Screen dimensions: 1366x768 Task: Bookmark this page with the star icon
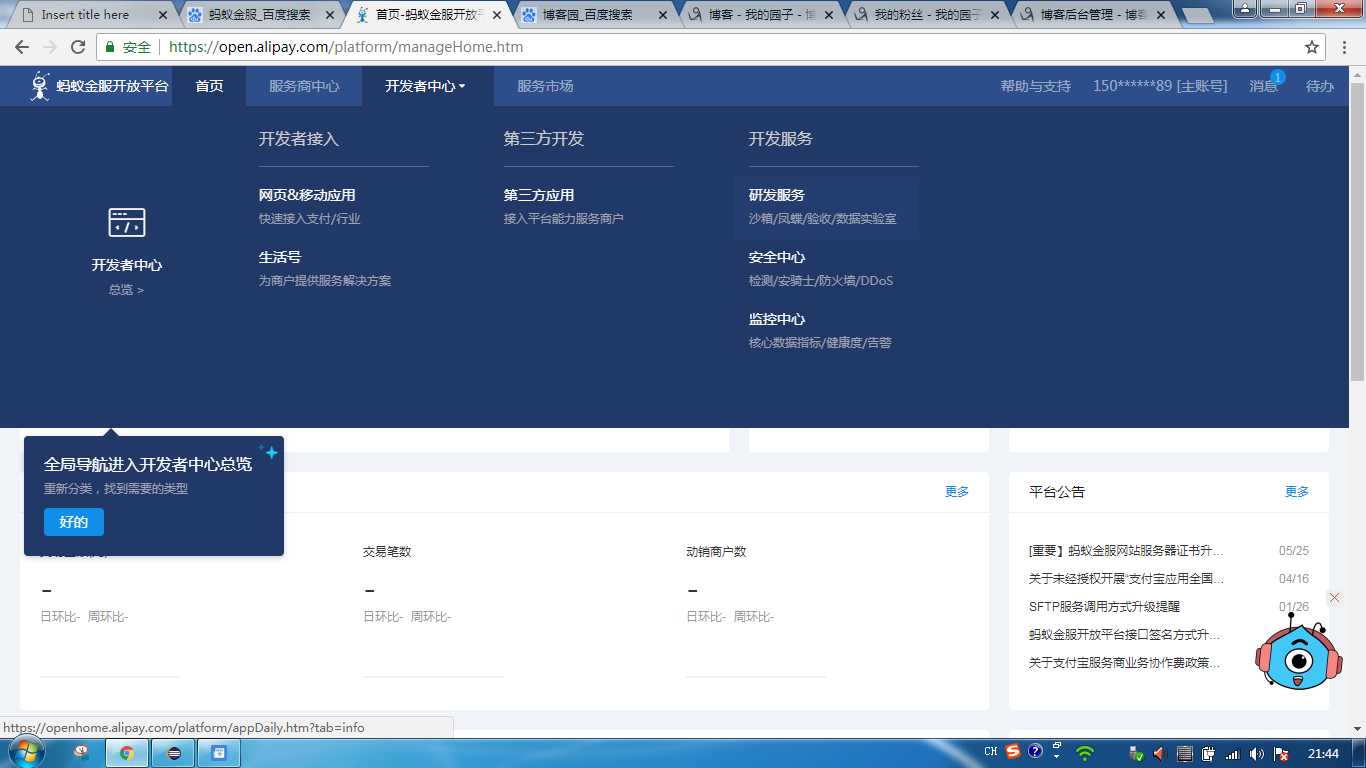pos(1312,47)
